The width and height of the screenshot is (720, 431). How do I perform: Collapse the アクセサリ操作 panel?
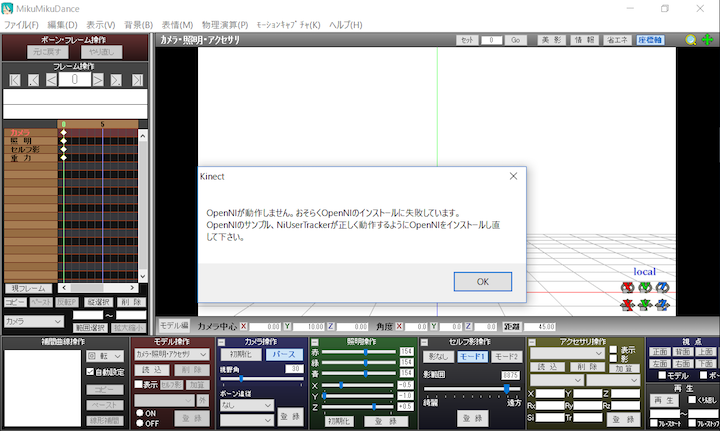tap(532, 342)
